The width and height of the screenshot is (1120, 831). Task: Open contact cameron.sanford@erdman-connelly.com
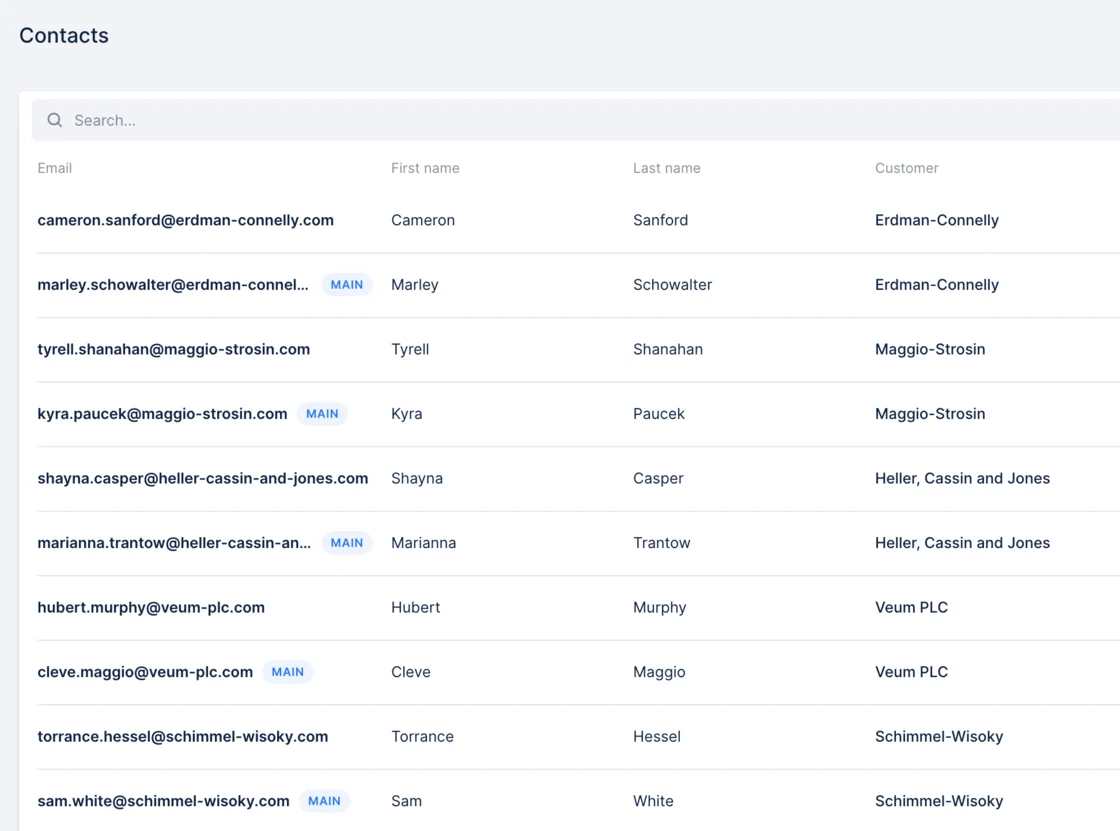(x=186, y=220)
